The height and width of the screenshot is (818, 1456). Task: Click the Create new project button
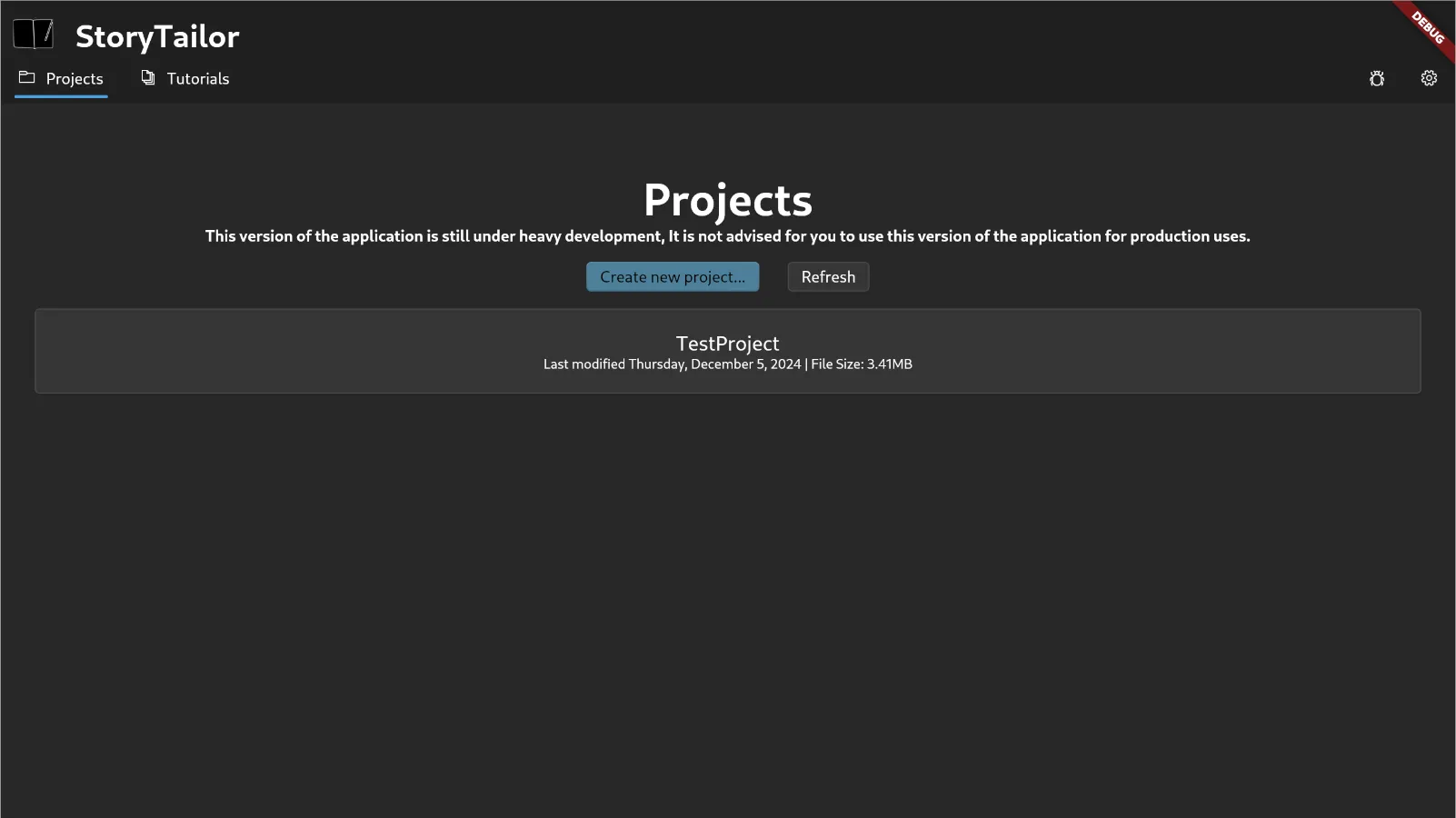coord(673,277)
